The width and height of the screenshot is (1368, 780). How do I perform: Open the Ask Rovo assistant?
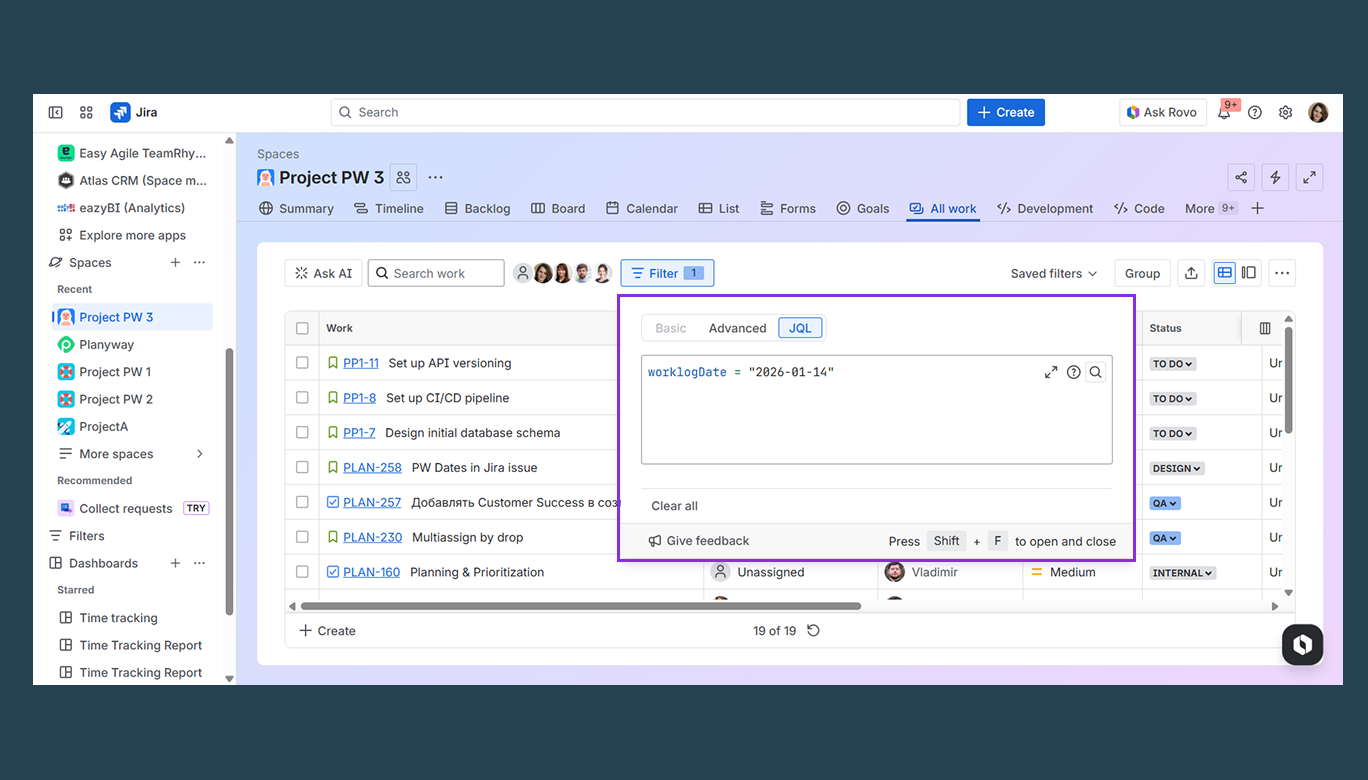point(1162,112)
